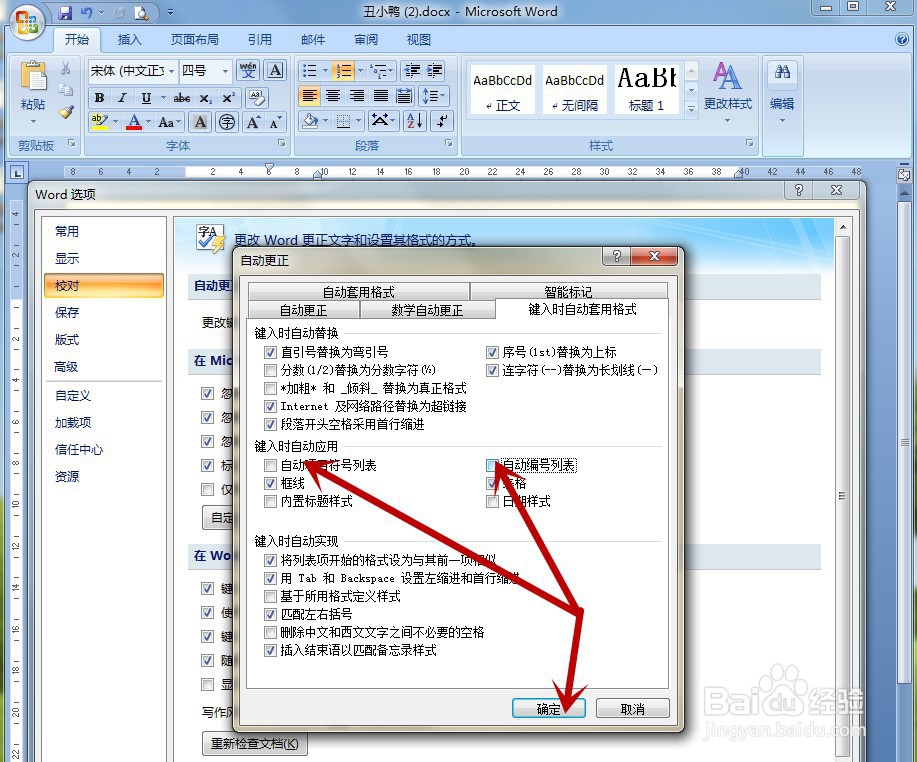Click the 取消 button in AutoCorrect dialog
Screen dimensions: 917x762
tap(632, 708)
